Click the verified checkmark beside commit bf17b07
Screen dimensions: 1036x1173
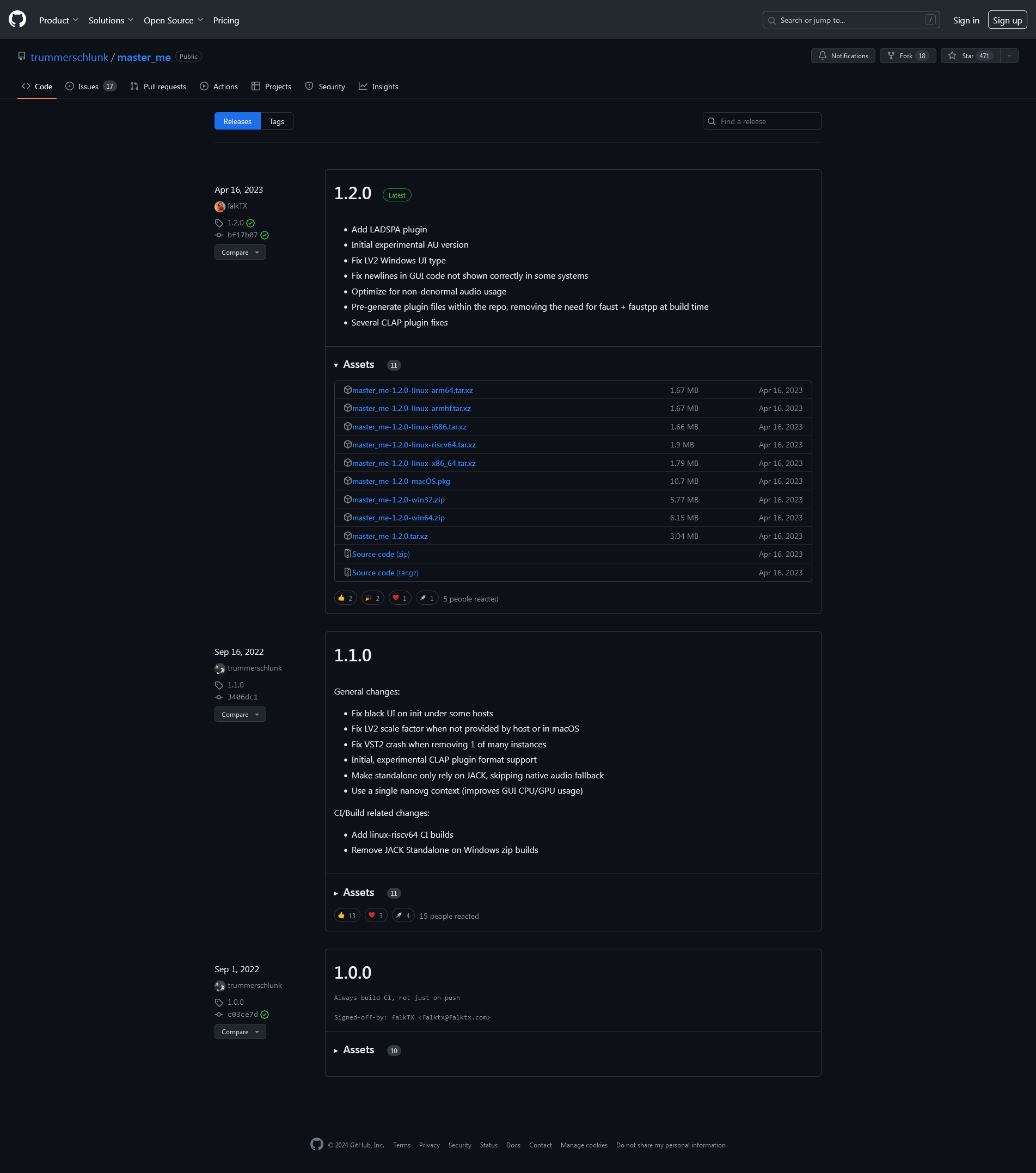coord(265,235)
